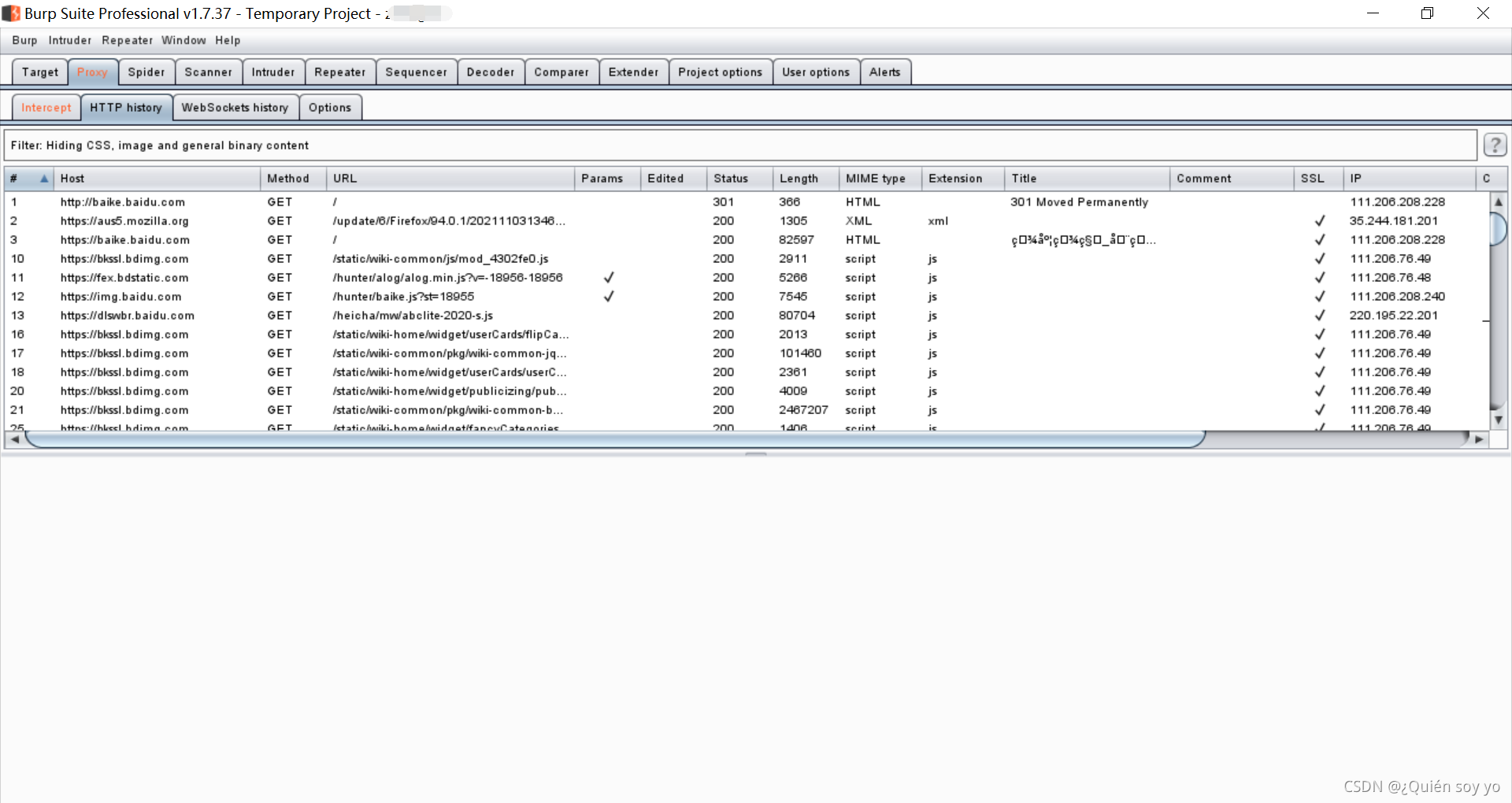Screen dimensions: 1512x803
Task: Sort by the Host column header
Action: point(157,179)
